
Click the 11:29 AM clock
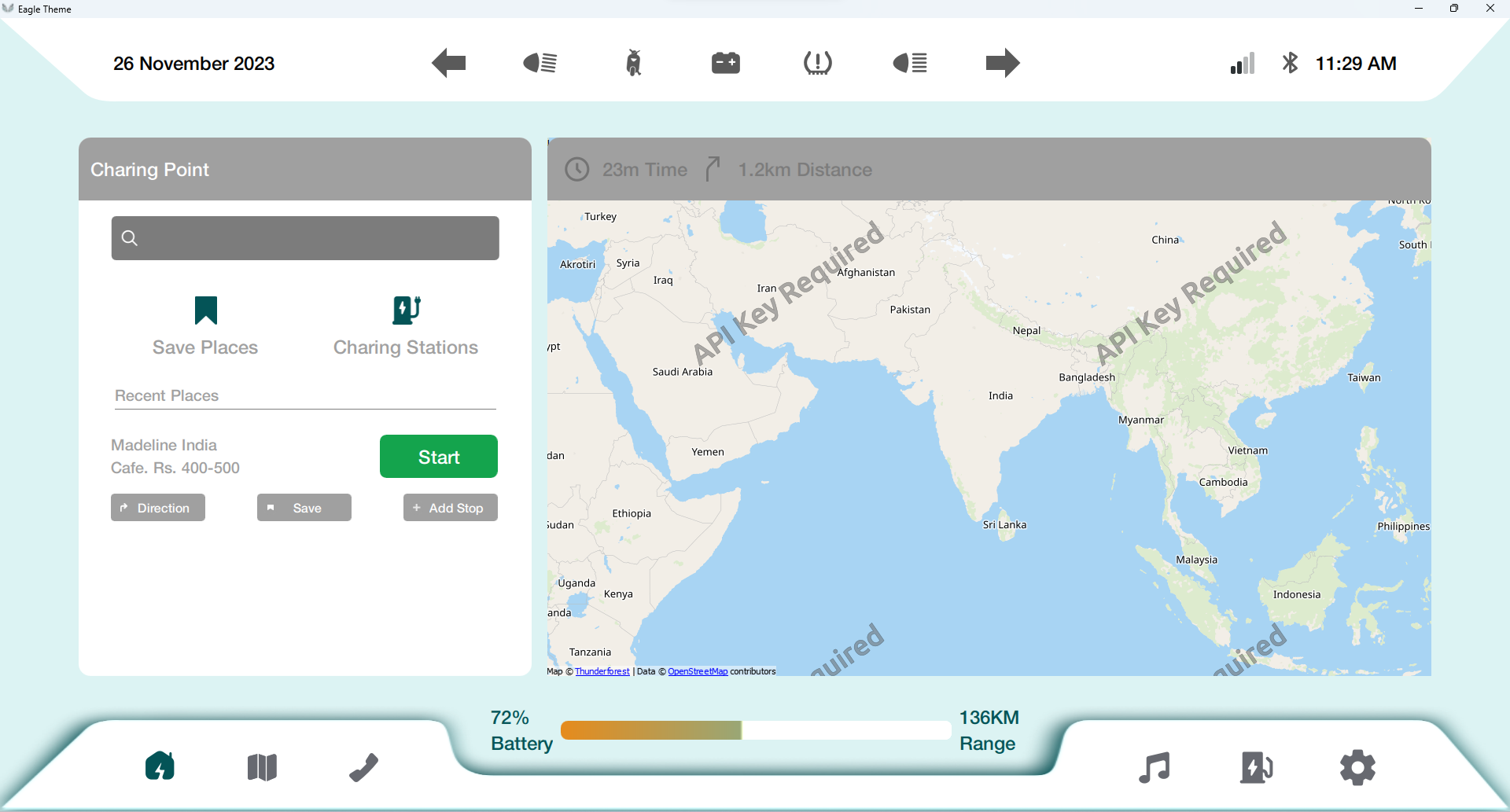tap(1356, 64)
